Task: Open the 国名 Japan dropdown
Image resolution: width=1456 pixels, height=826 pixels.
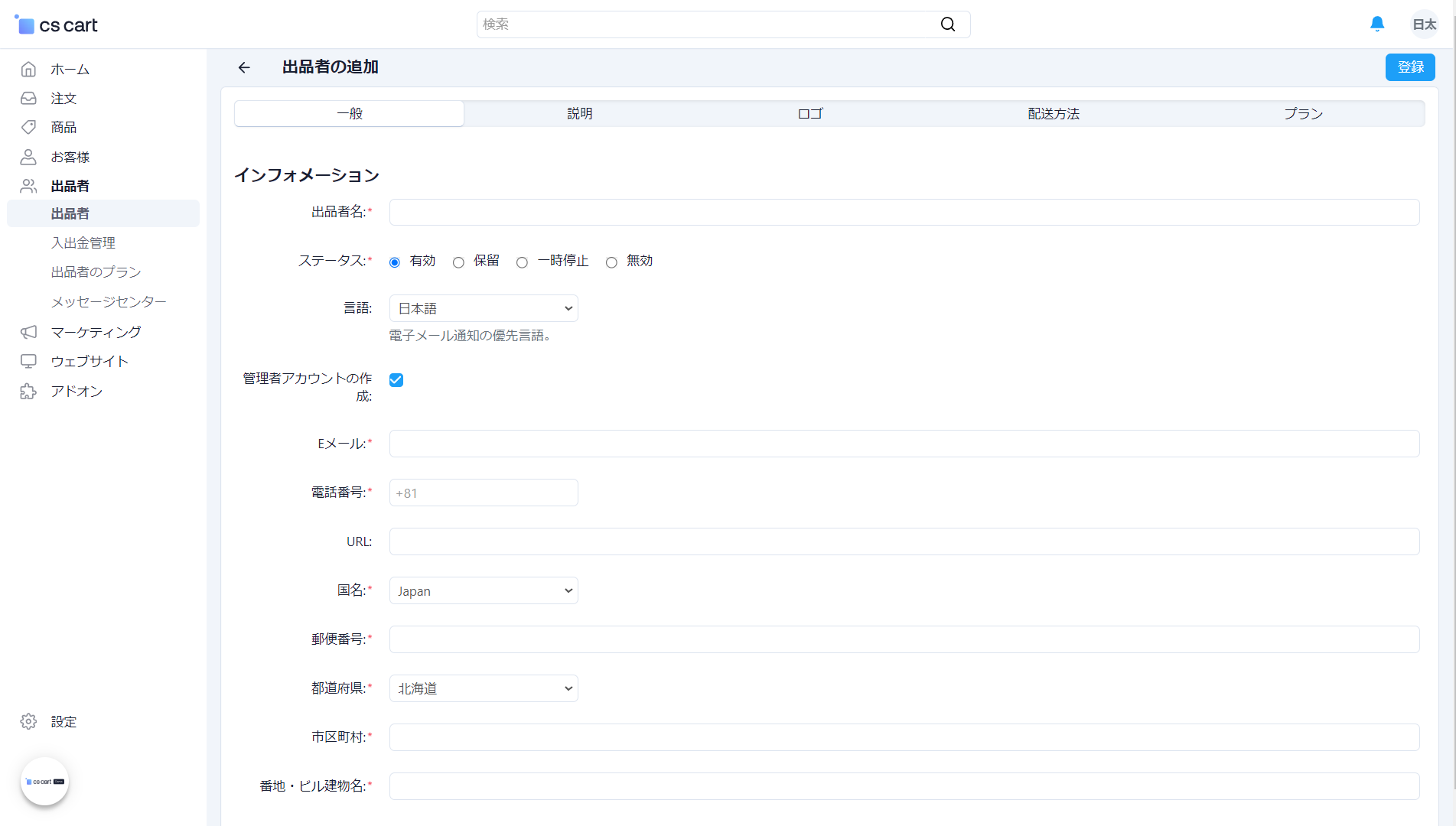Action: [484, 590]
